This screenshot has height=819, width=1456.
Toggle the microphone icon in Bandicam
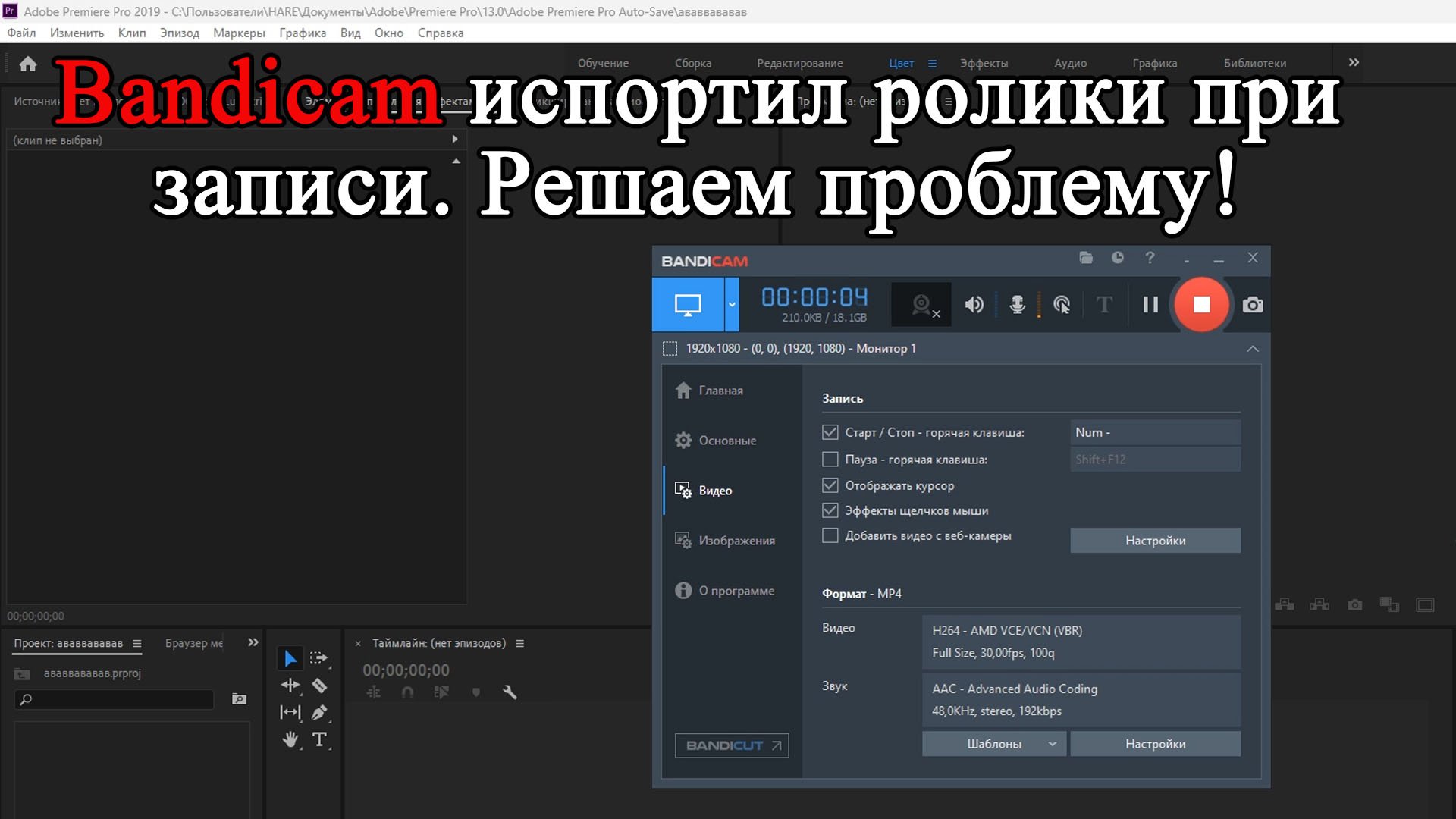tap(1018, 305)
